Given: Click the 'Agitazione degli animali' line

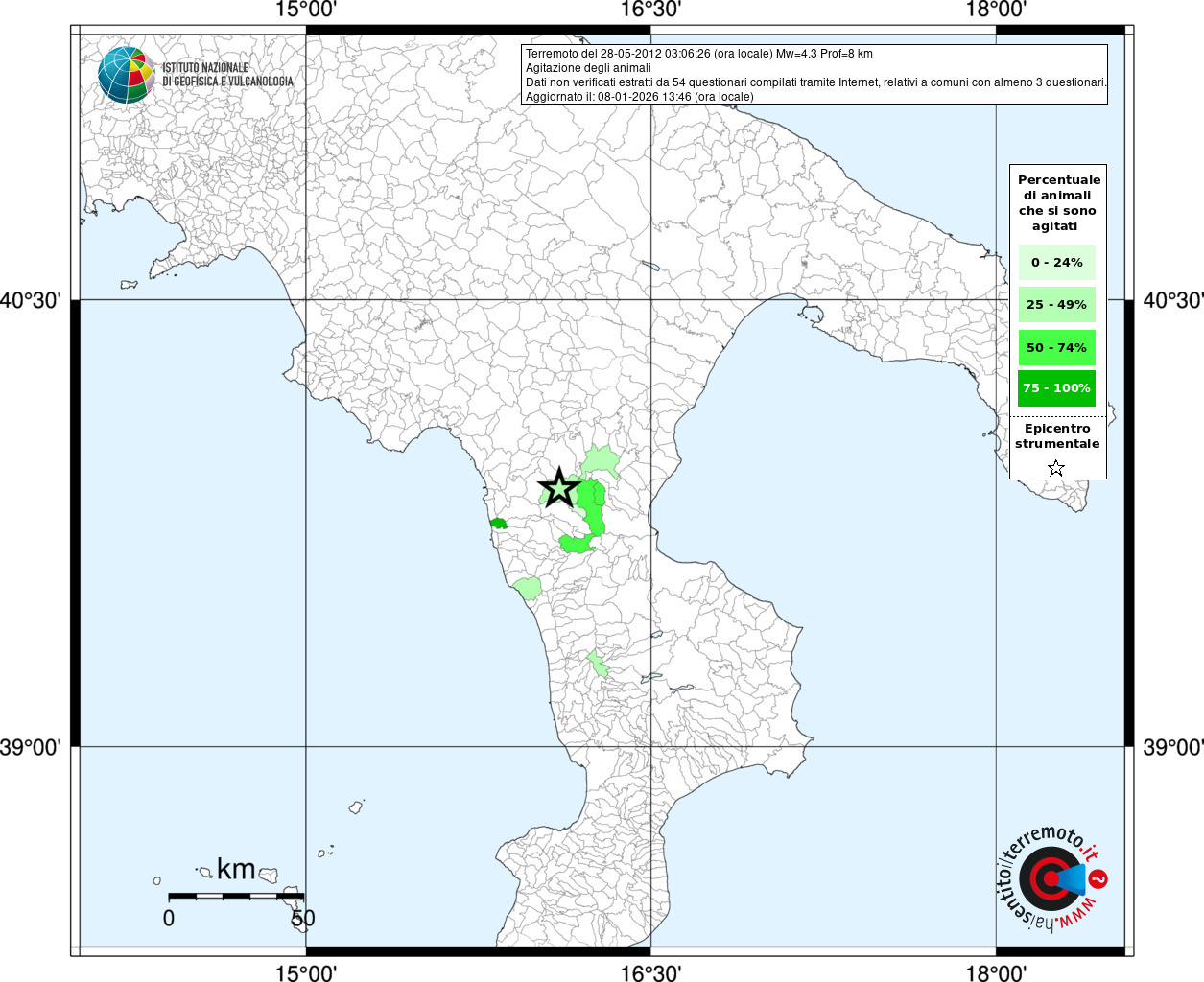Looking at the screenshot, I should tap(588, 68).
